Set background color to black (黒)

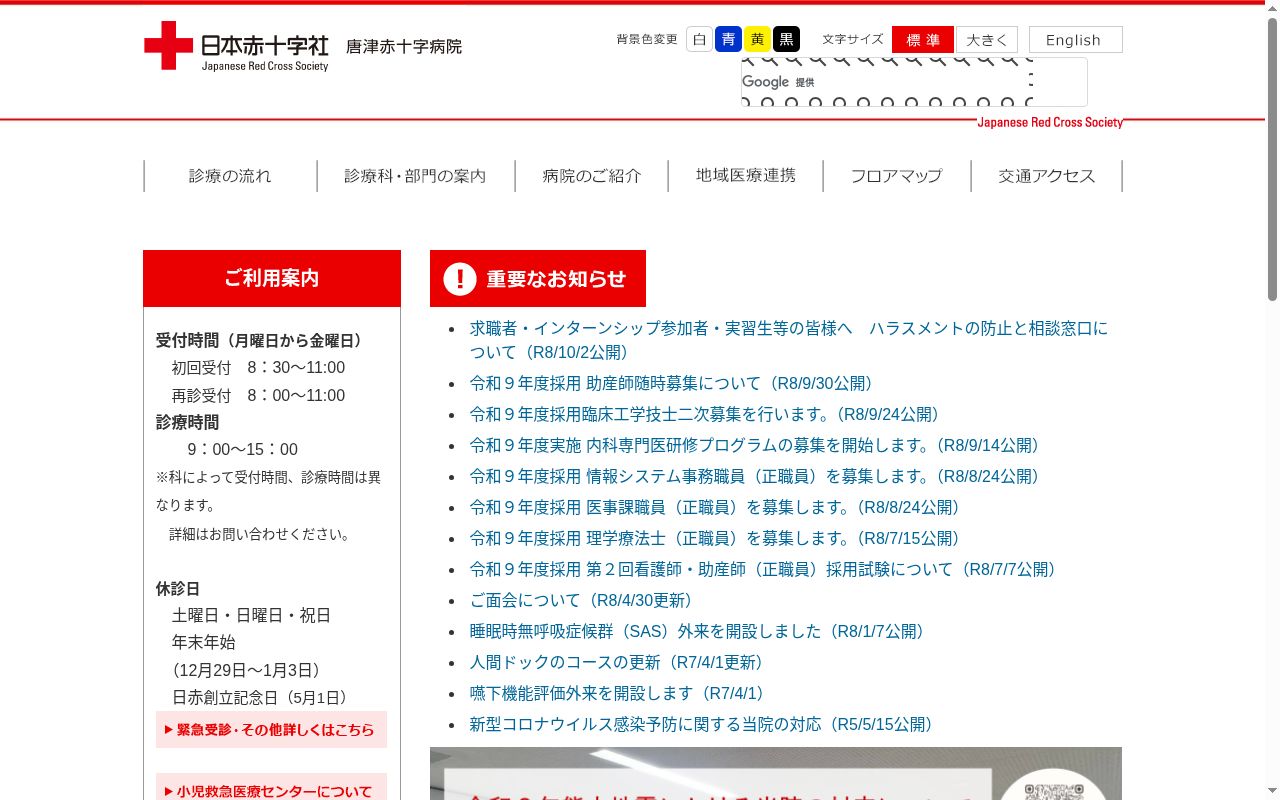[x=786, y=39]
